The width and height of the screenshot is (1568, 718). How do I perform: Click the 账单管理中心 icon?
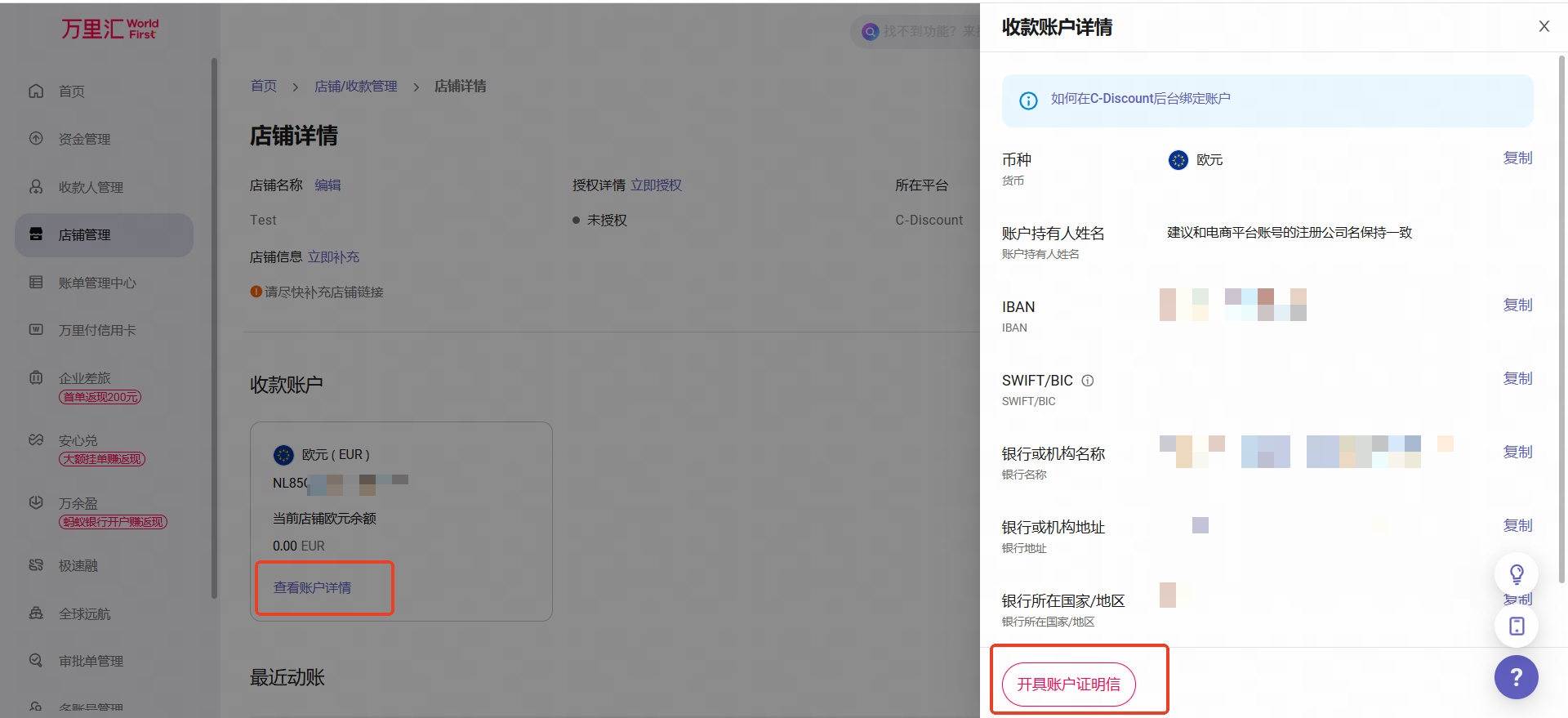point(36,282)
